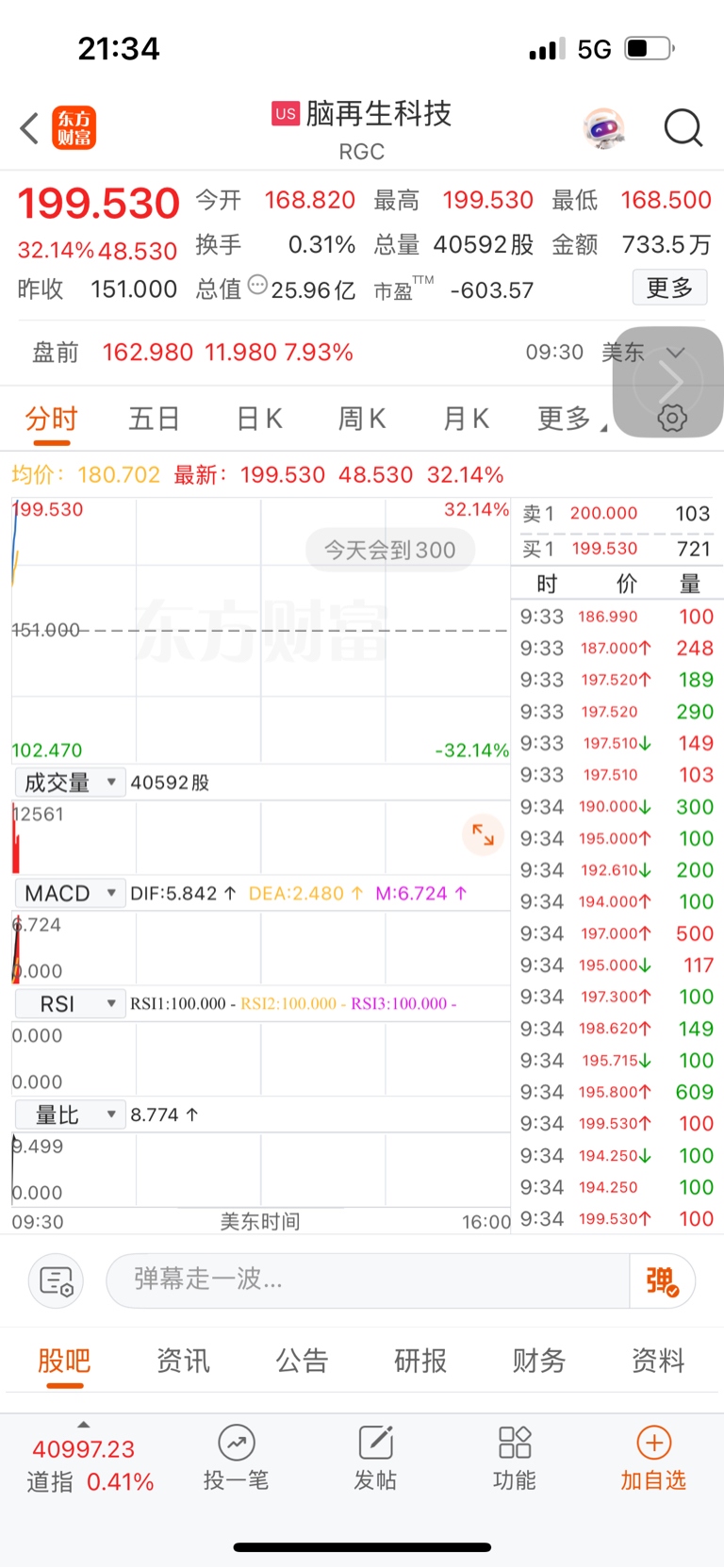Tap the 最低 168.500 value
This screenshot has width=724, height=1568.
(666, 200)
